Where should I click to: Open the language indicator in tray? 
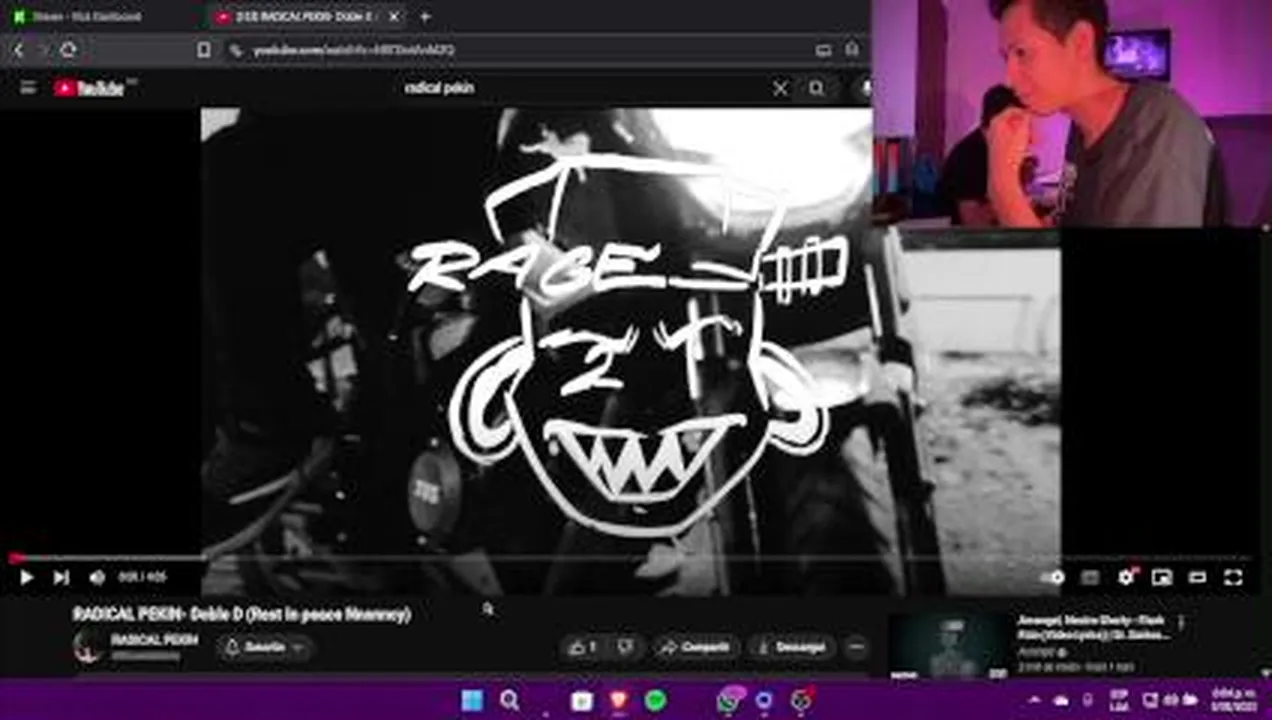point(1118,699)
